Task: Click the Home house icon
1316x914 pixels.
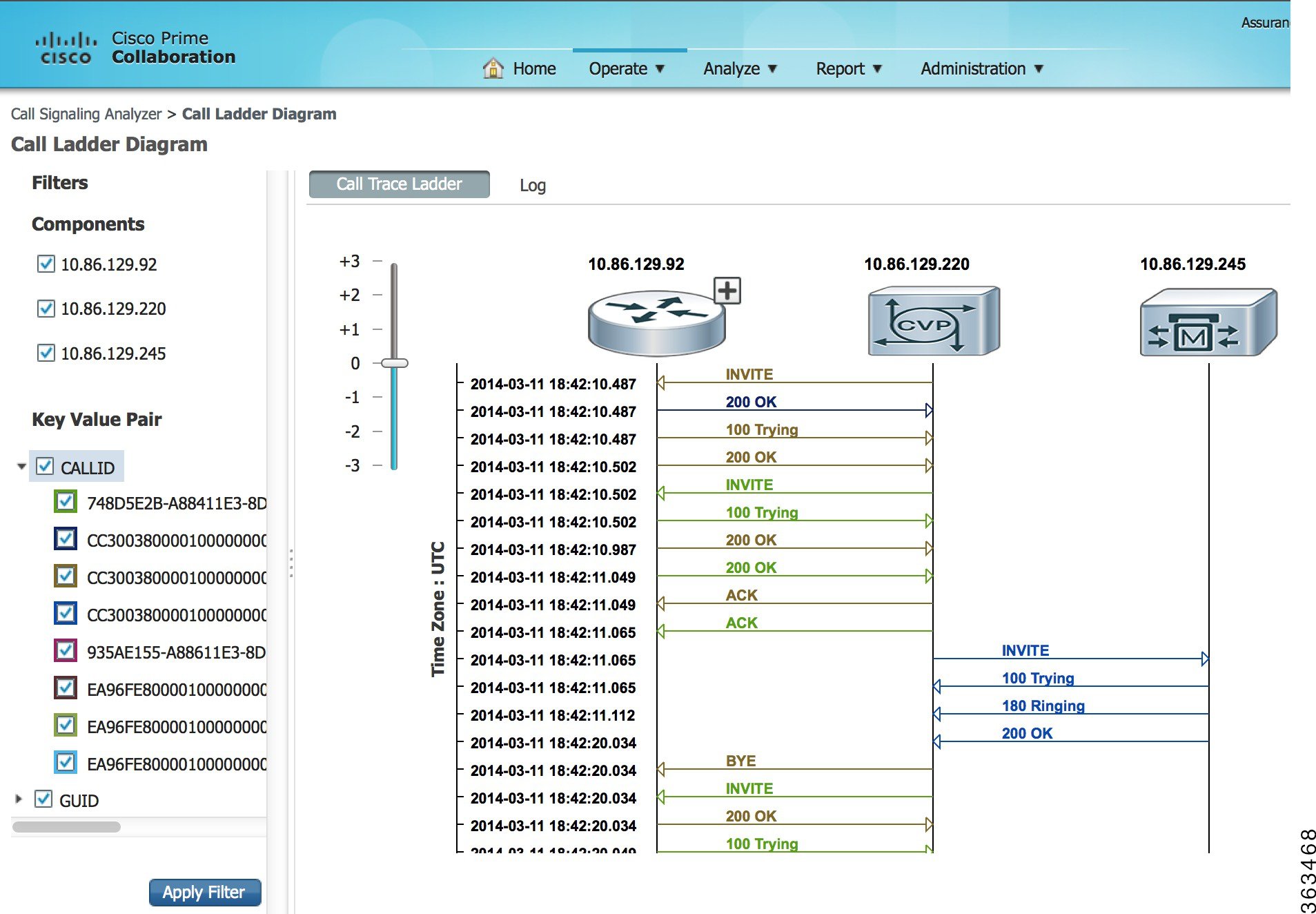Action: (494, 68)
